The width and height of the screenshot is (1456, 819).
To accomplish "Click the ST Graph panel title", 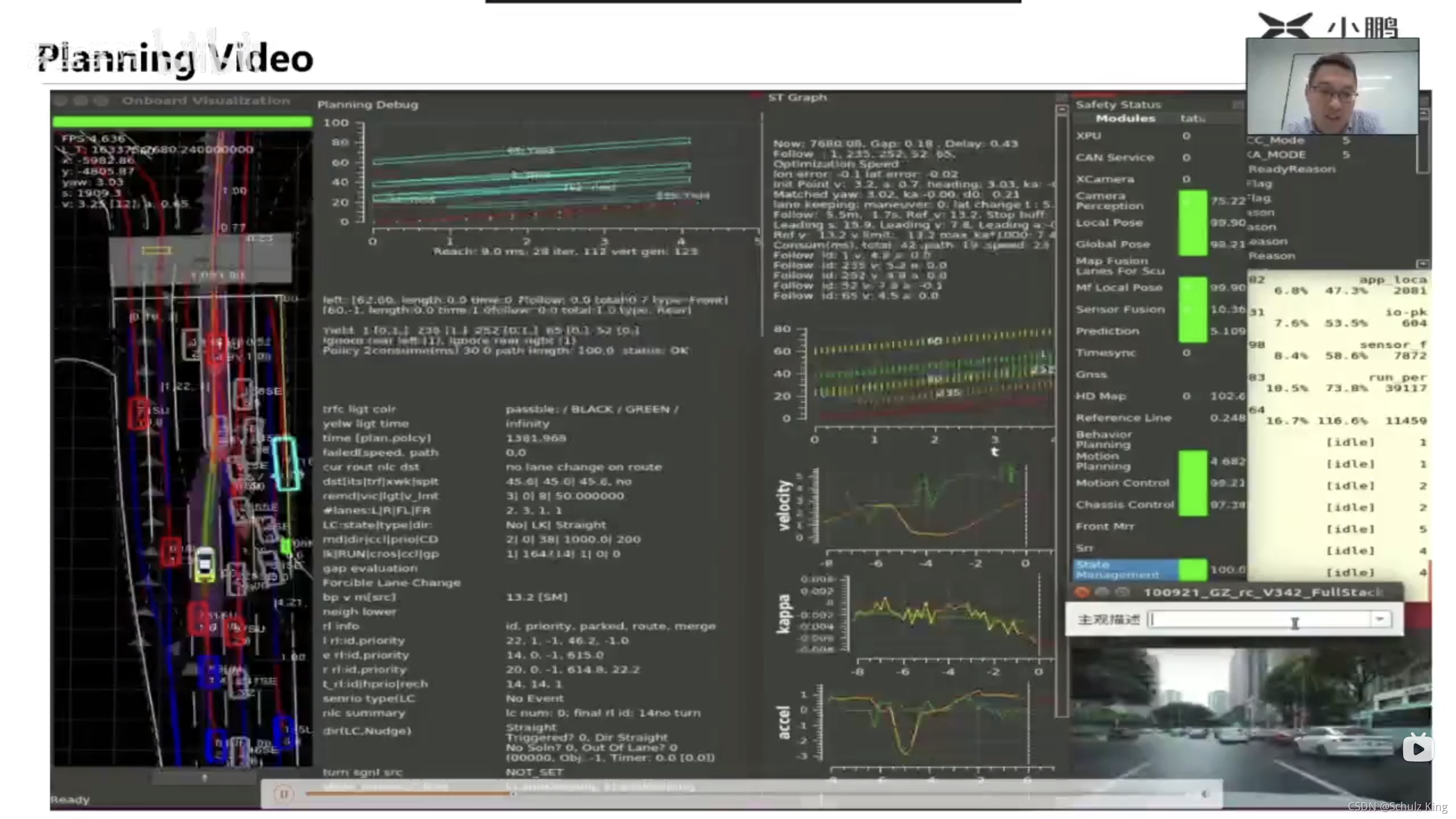I will click(797, 97).
